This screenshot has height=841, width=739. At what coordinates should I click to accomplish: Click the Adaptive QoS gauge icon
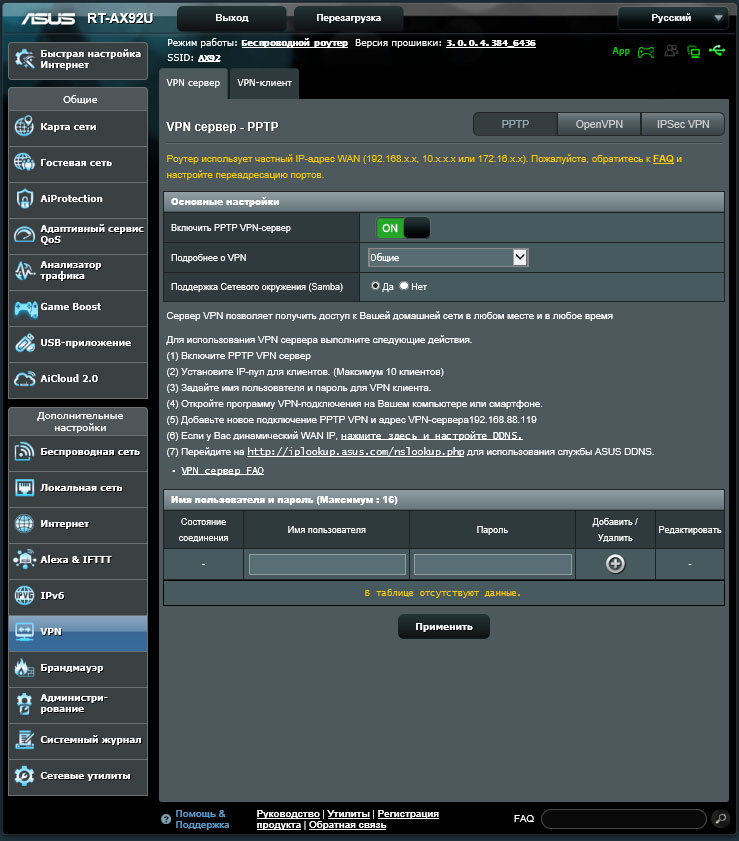[24, 234]
